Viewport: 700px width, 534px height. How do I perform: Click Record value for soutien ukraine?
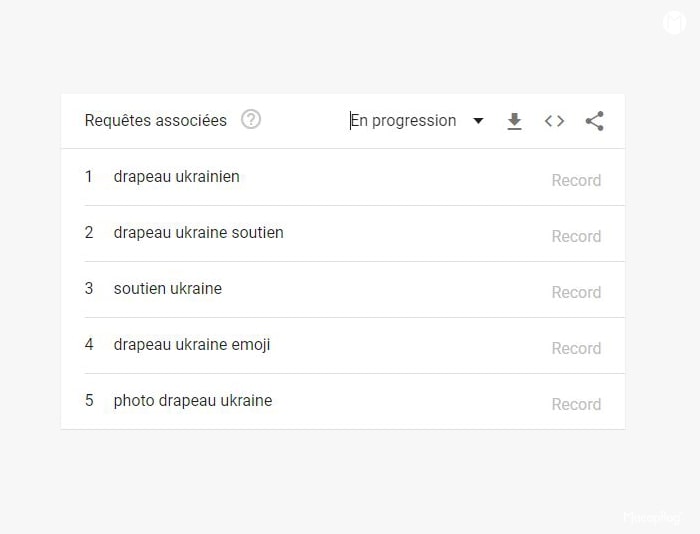coord(576,293)
